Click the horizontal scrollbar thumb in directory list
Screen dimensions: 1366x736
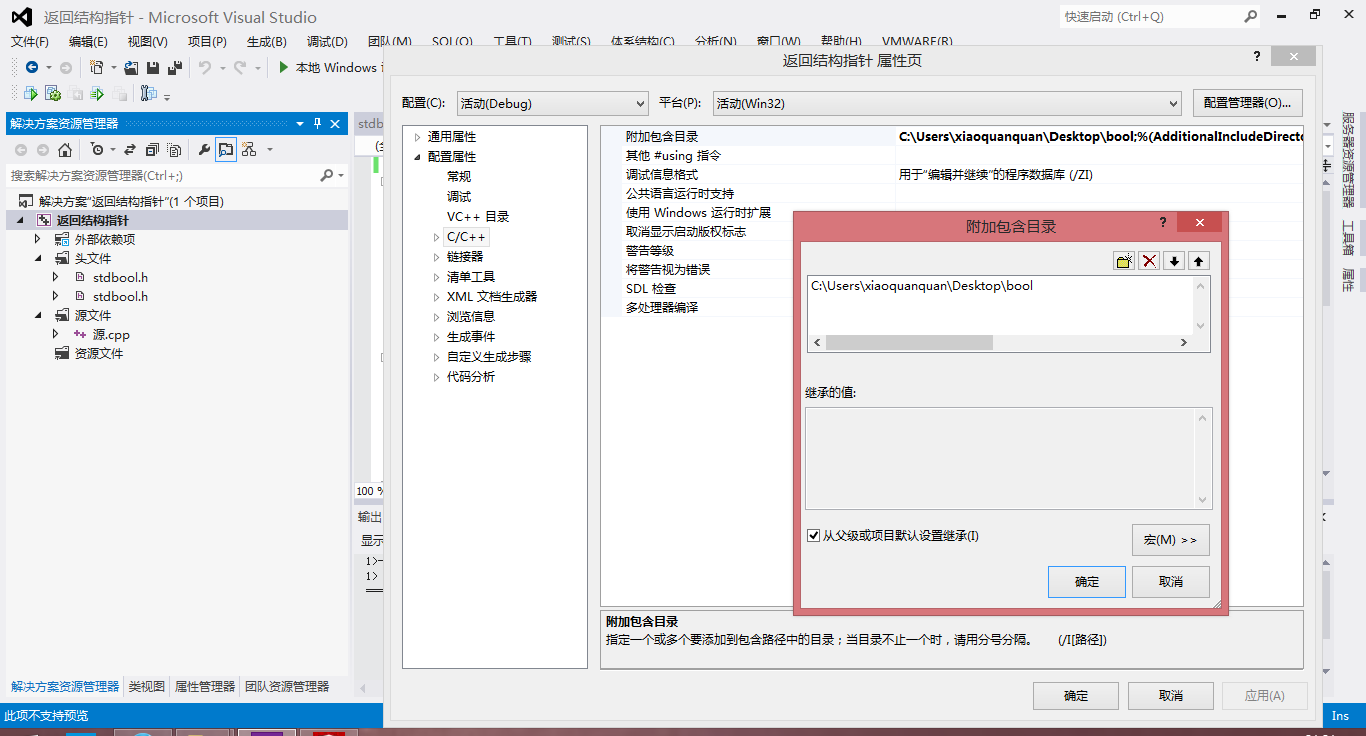909,342
